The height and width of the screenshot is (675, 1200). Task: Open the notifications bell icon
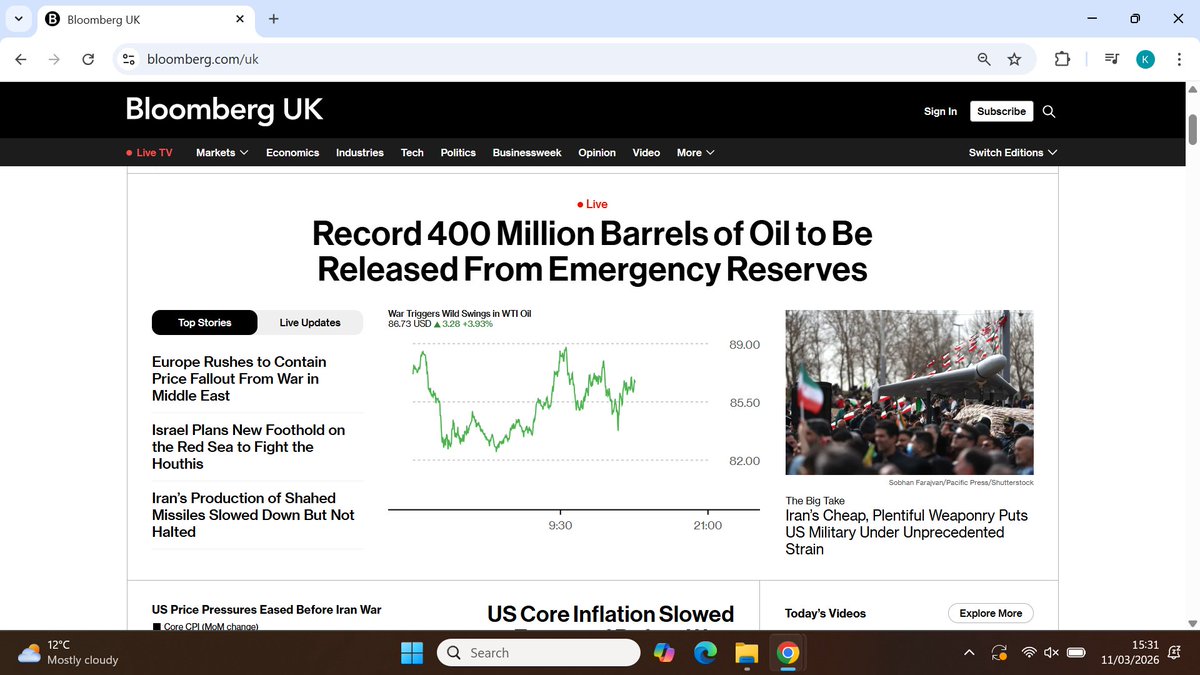(x=1175, y=653)
